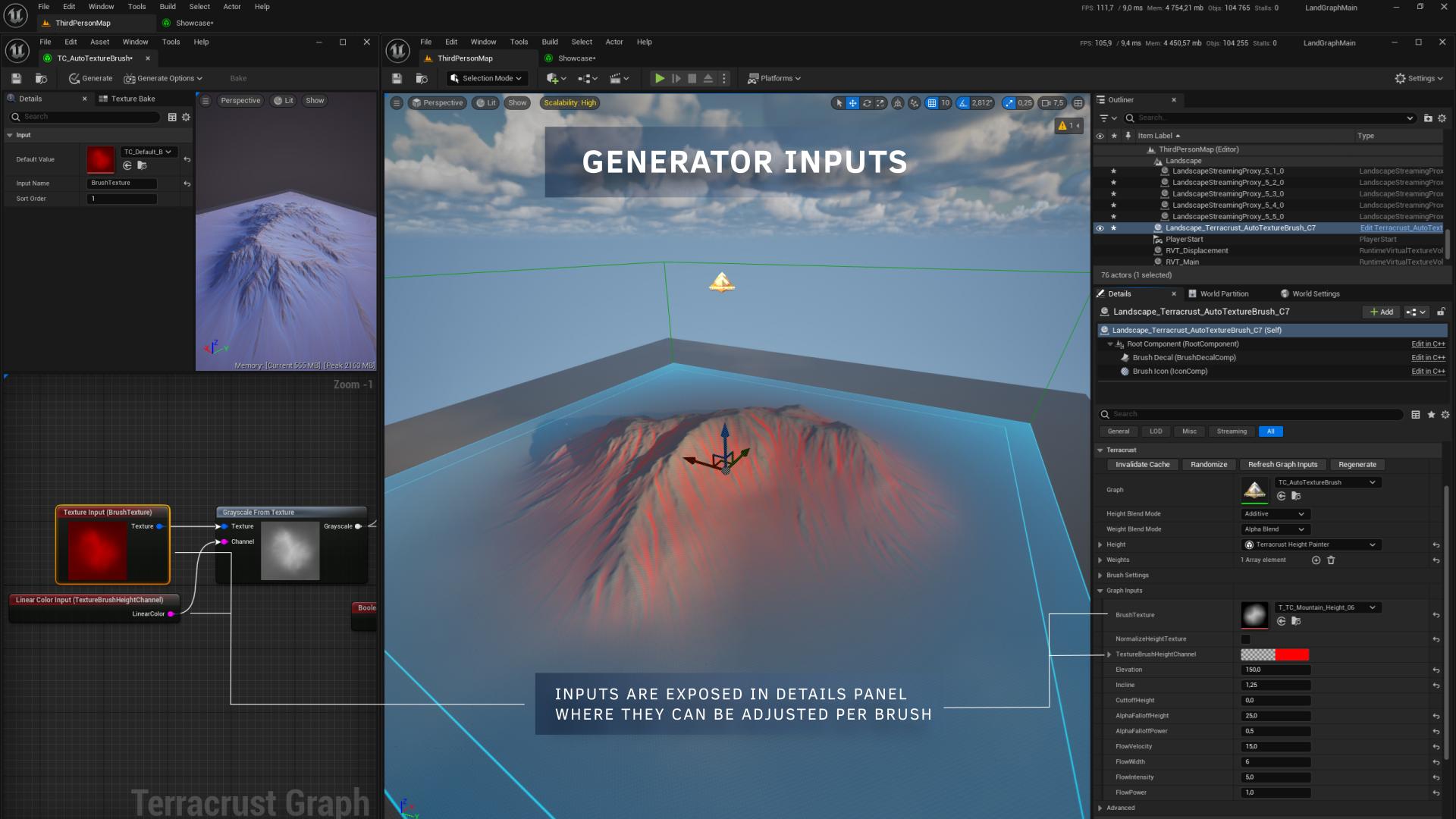Viewport: 1456px width, 819px height.
Task: Toggle grid snapping in the viewport
Action: tap(932, 103)
